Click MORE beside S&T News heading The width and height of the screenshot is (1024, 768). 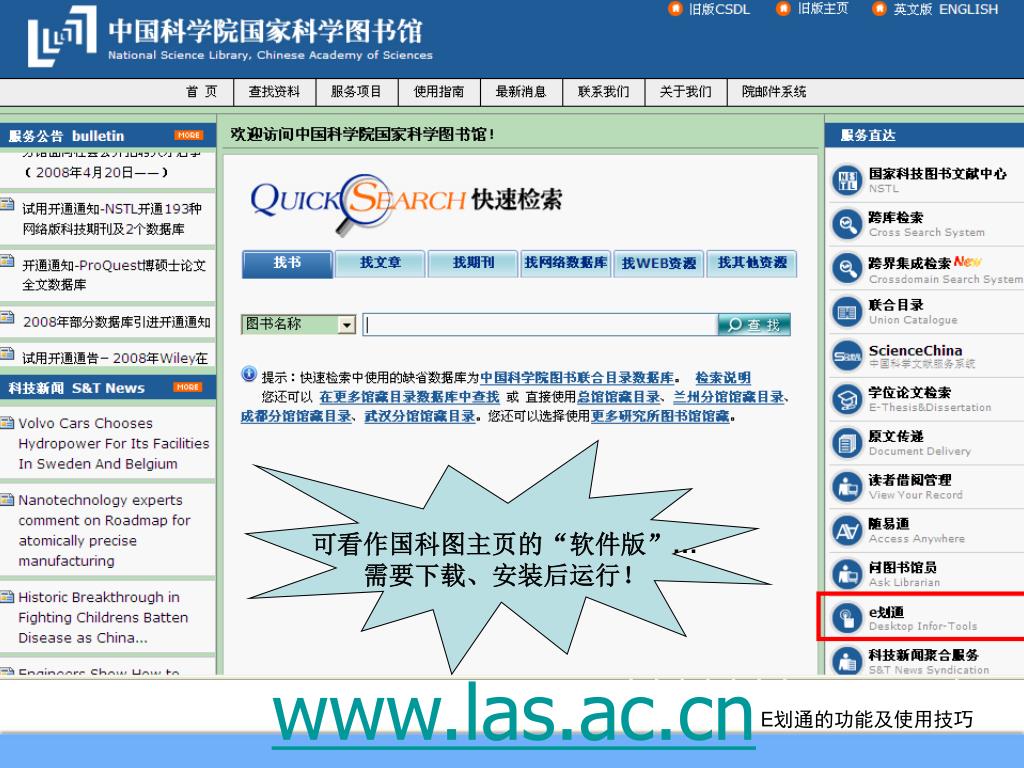click(x=187, y=387)
